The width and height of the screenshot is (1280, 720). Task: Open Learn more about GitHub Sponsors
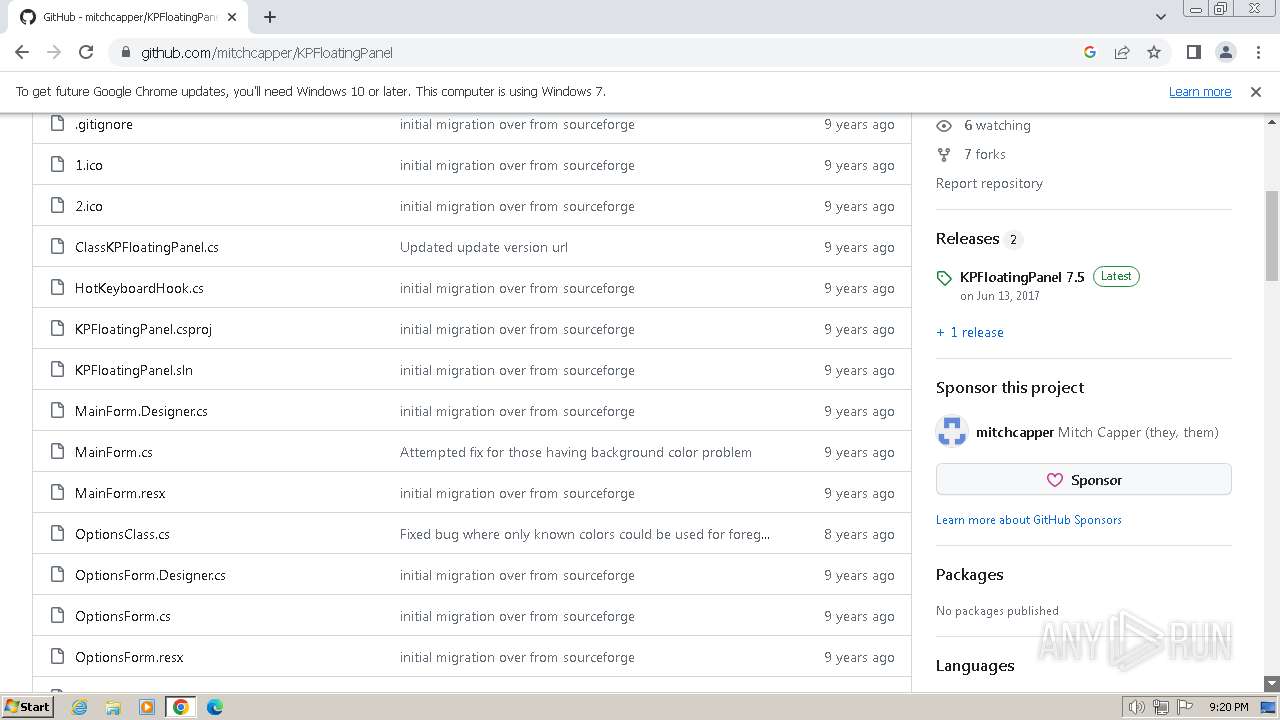pos(1029,519)
